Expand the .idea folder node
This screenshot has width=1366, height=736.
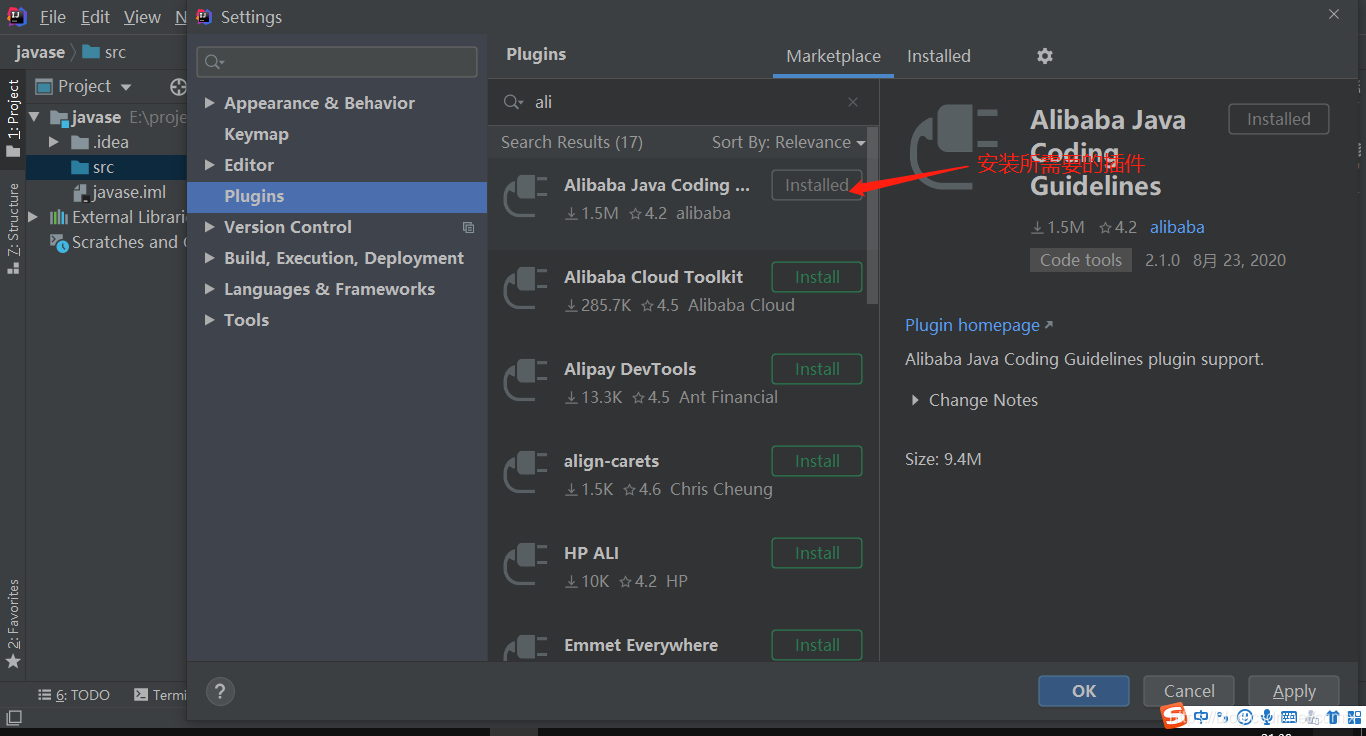pyautogui.click(x=54, y=142)
